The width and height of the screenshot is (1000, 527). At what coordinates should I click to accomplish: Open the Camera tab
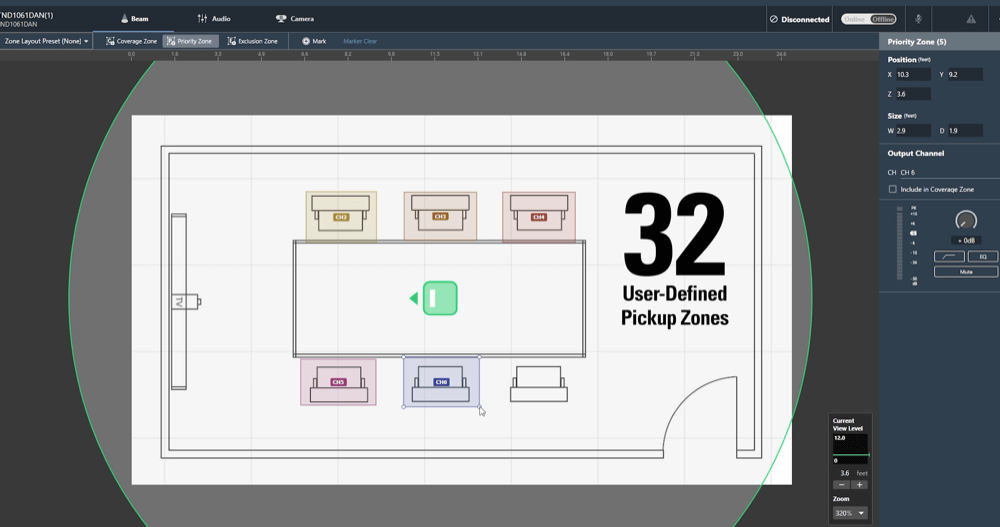tap(295, 19)
